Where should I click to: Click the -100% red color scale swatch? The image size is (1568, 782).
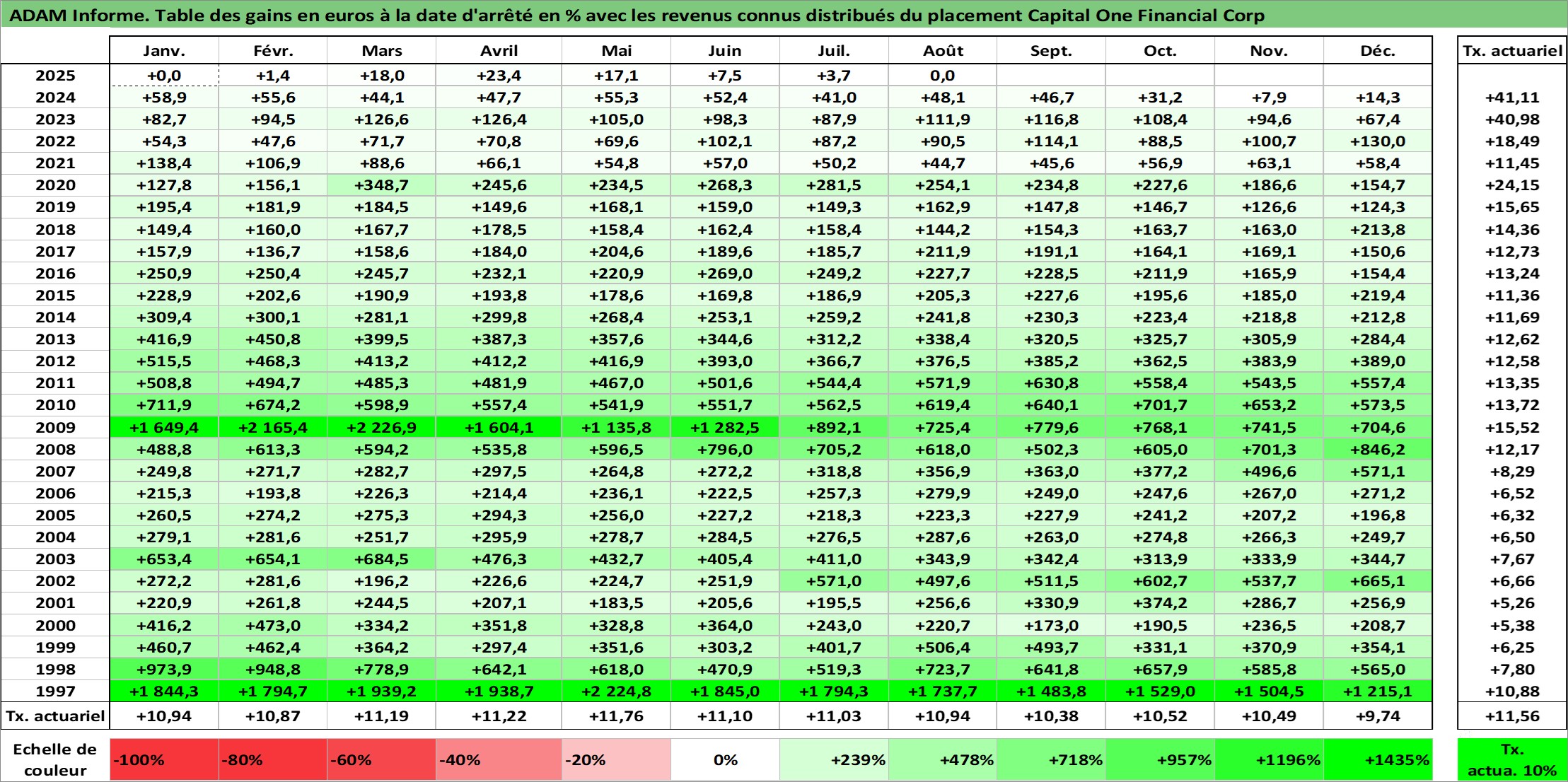(164, 760)
